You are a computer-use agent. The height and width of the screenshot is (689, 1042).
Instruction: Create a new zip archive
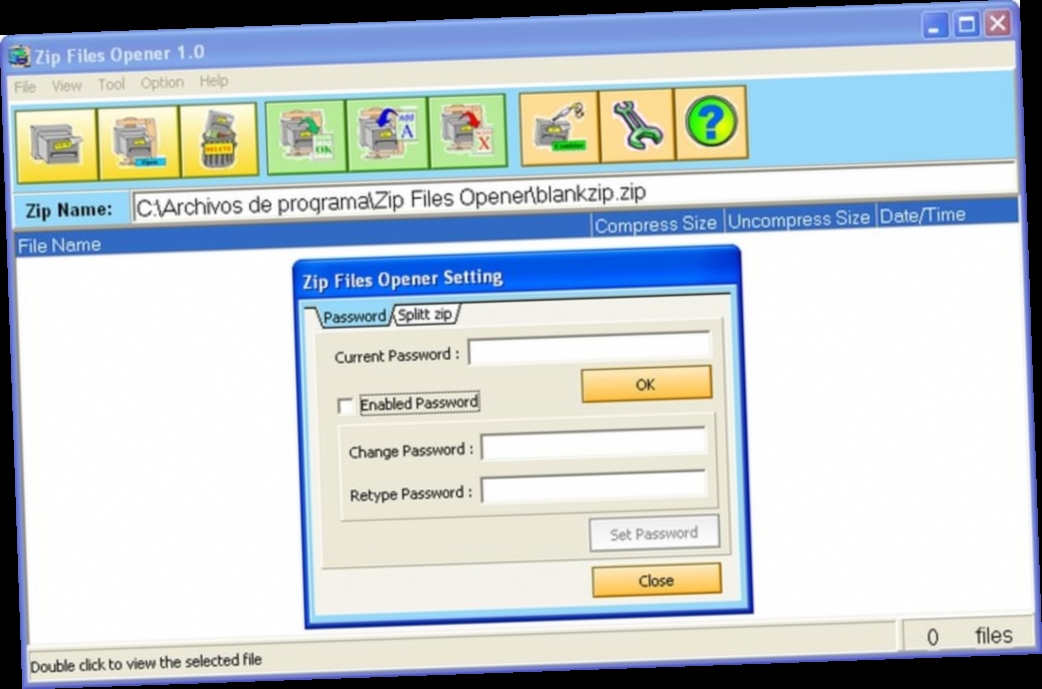click(57, 140)
